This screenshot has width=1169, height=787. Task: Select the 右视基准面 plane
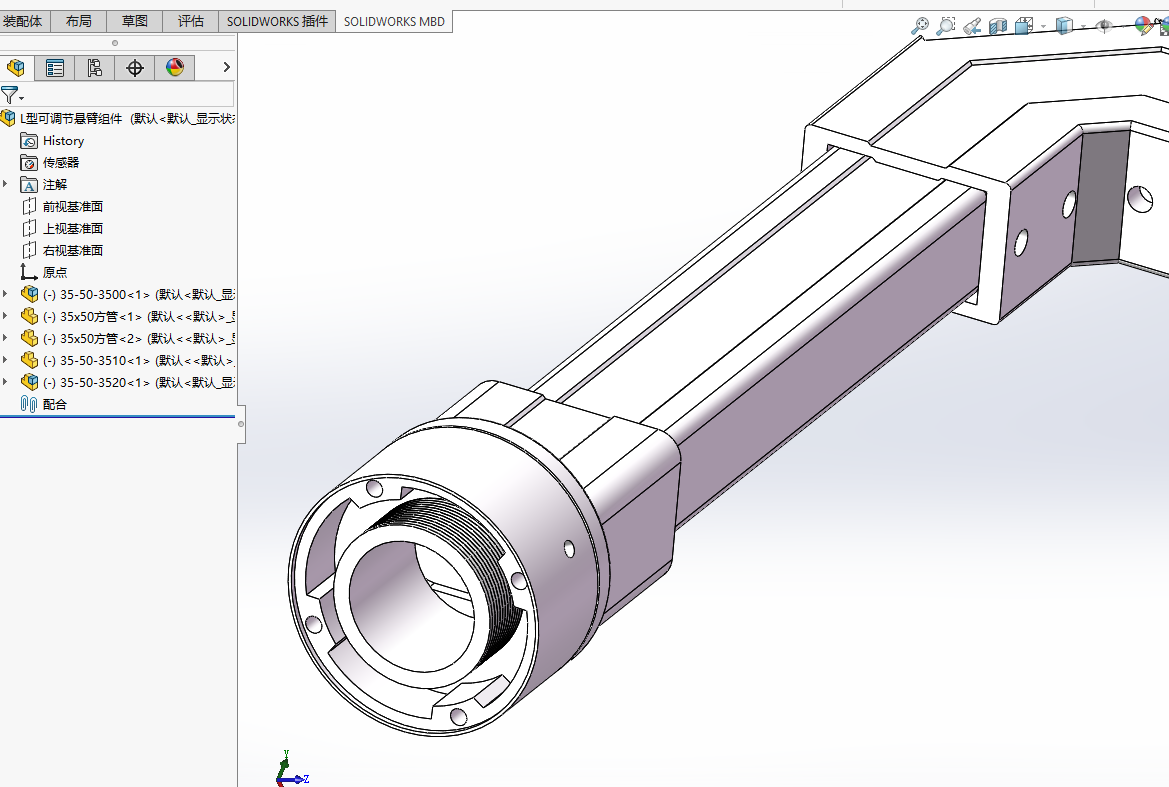pyautogui.click(x=62, y=250)
